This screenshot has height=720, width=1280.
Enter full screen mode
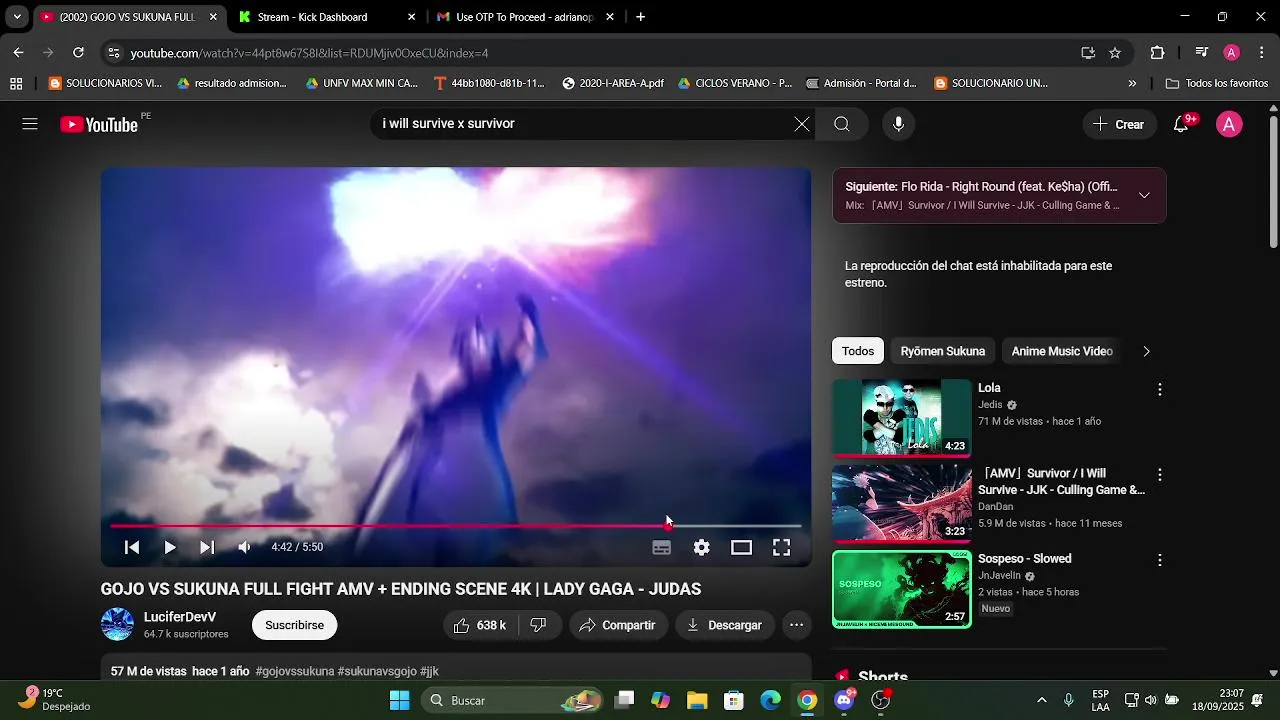pyautogui.click(x=781, y=547)
